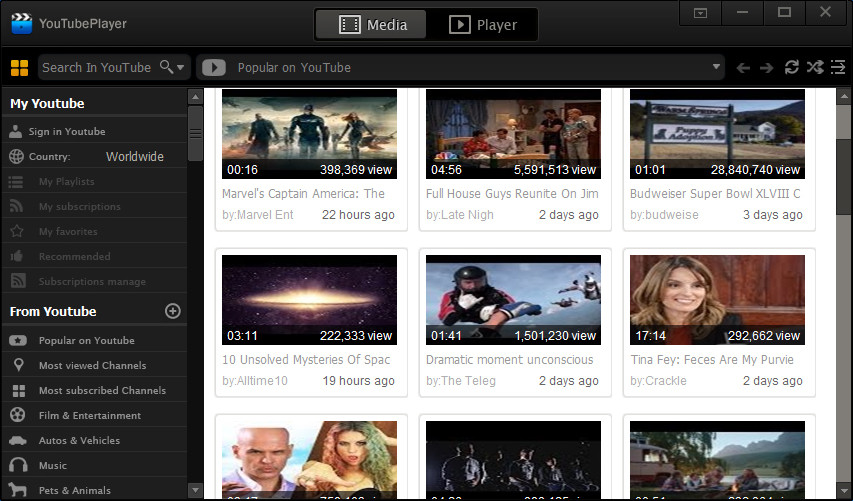Image resolution: width=853 pixels, height=501 pixels.
Task: Click the grid icon for Most subscribed Channels
Action: coord(19,391)
